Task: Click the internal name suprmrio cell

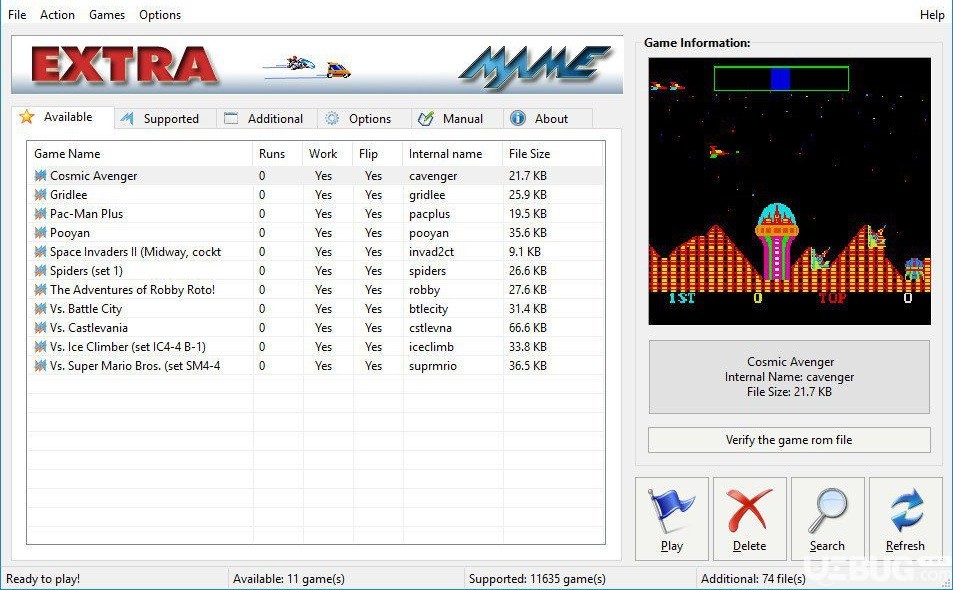Action: [432, 365]
